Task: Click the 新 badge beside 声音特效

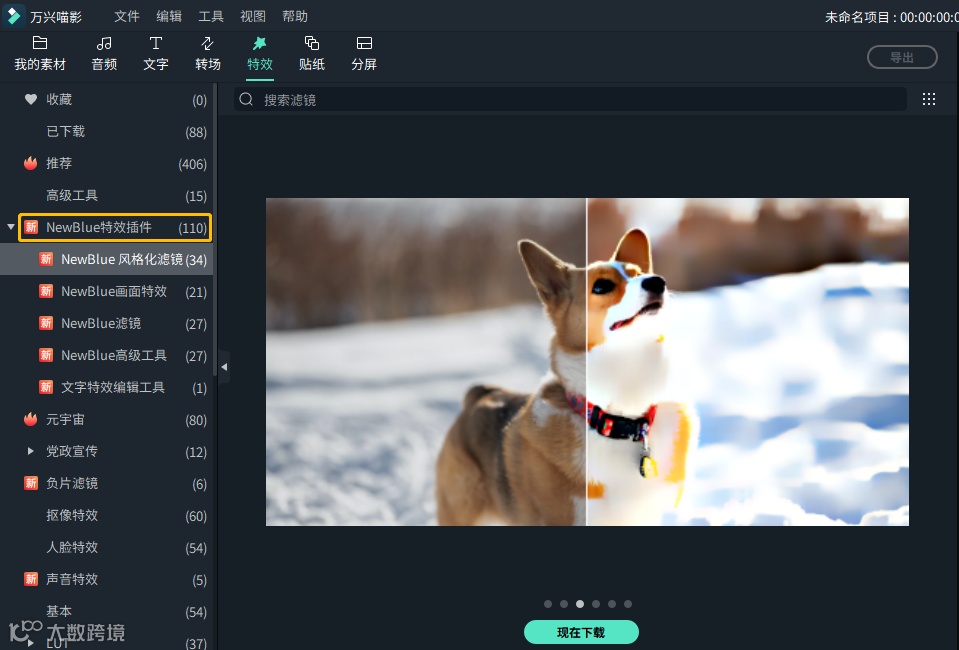Action: pyautogui.click(x=31, y=578)
